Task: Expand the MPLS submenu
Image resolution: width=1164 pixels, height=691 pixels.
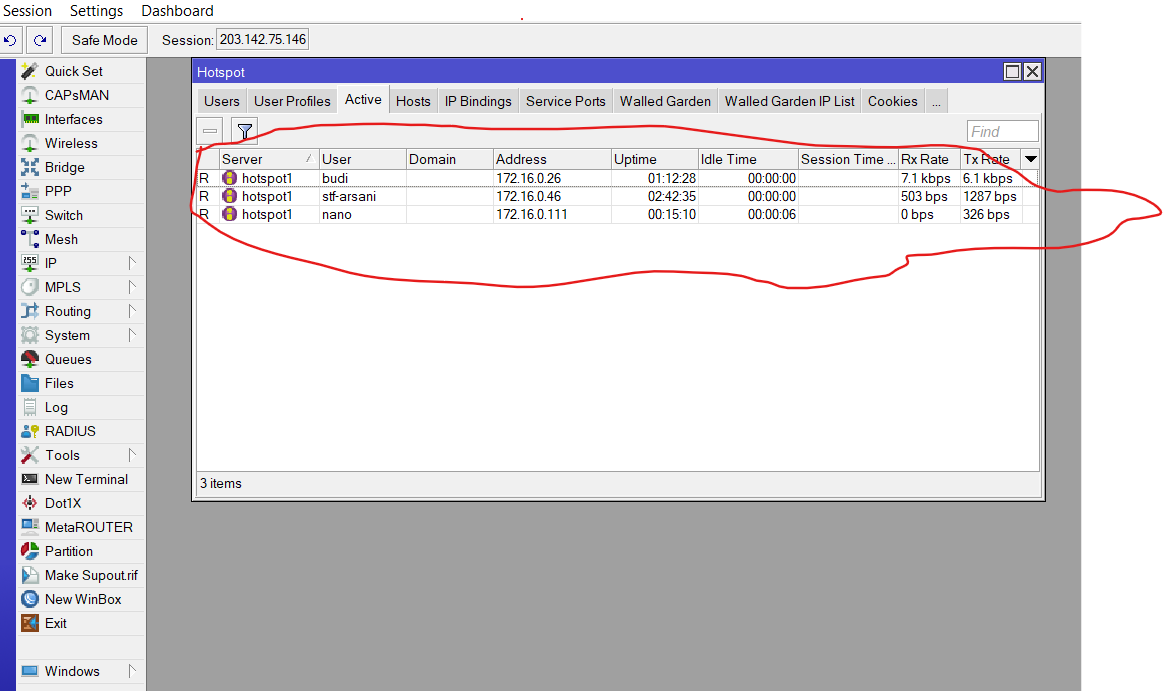Action: [x=132, y=287]
